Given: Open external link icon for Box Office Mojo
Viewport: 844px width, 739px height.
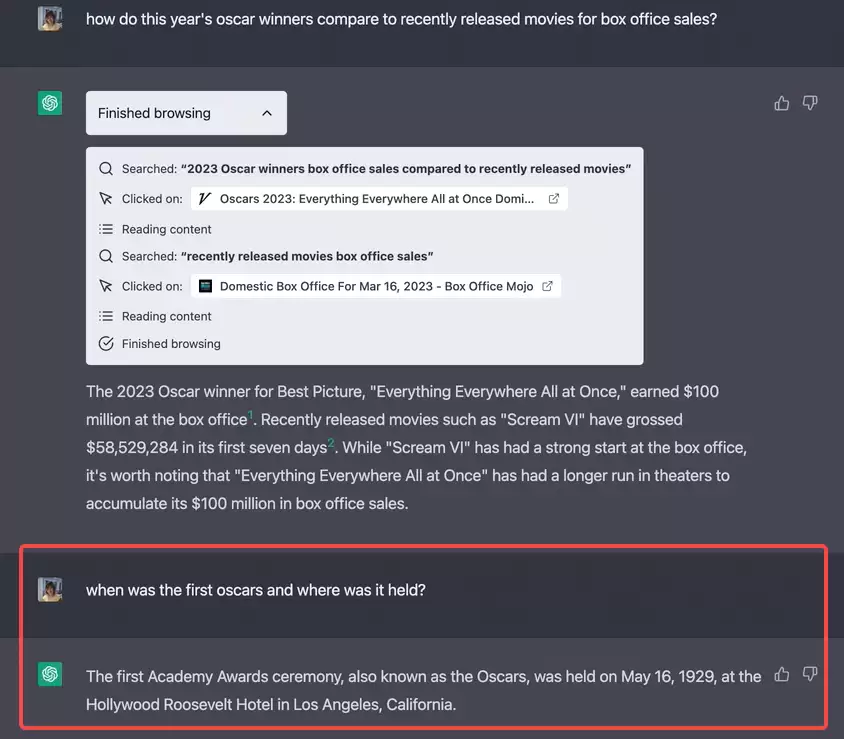Looking at the screenshot, I should 547,286.
